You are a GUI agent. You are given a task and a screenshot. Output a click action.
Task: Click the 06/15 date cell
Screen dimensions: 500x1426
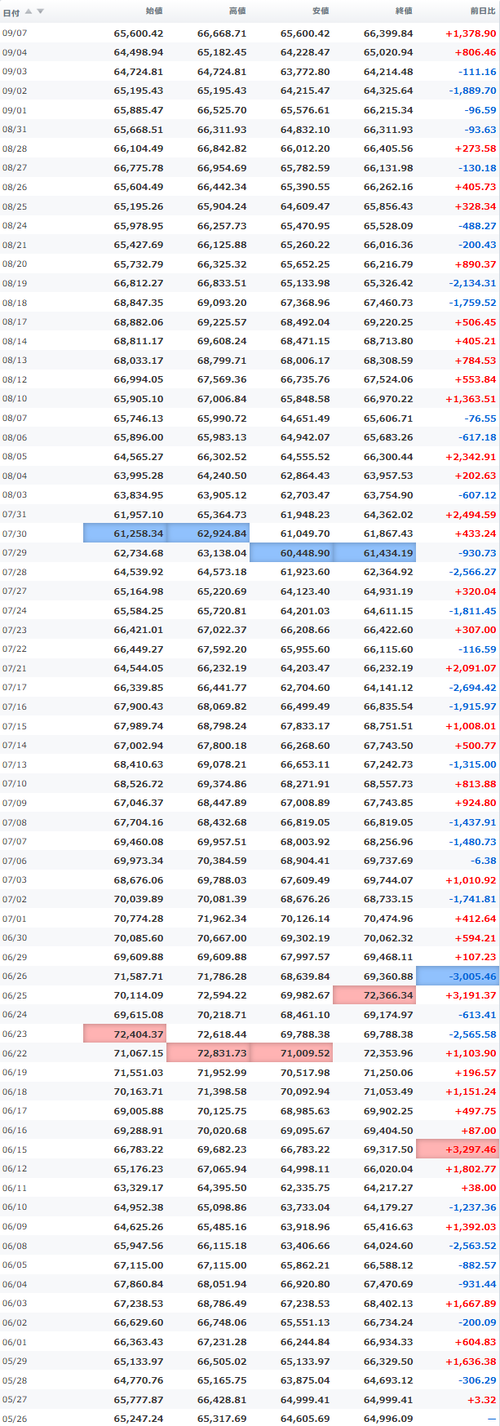[x=15, y=1149]
